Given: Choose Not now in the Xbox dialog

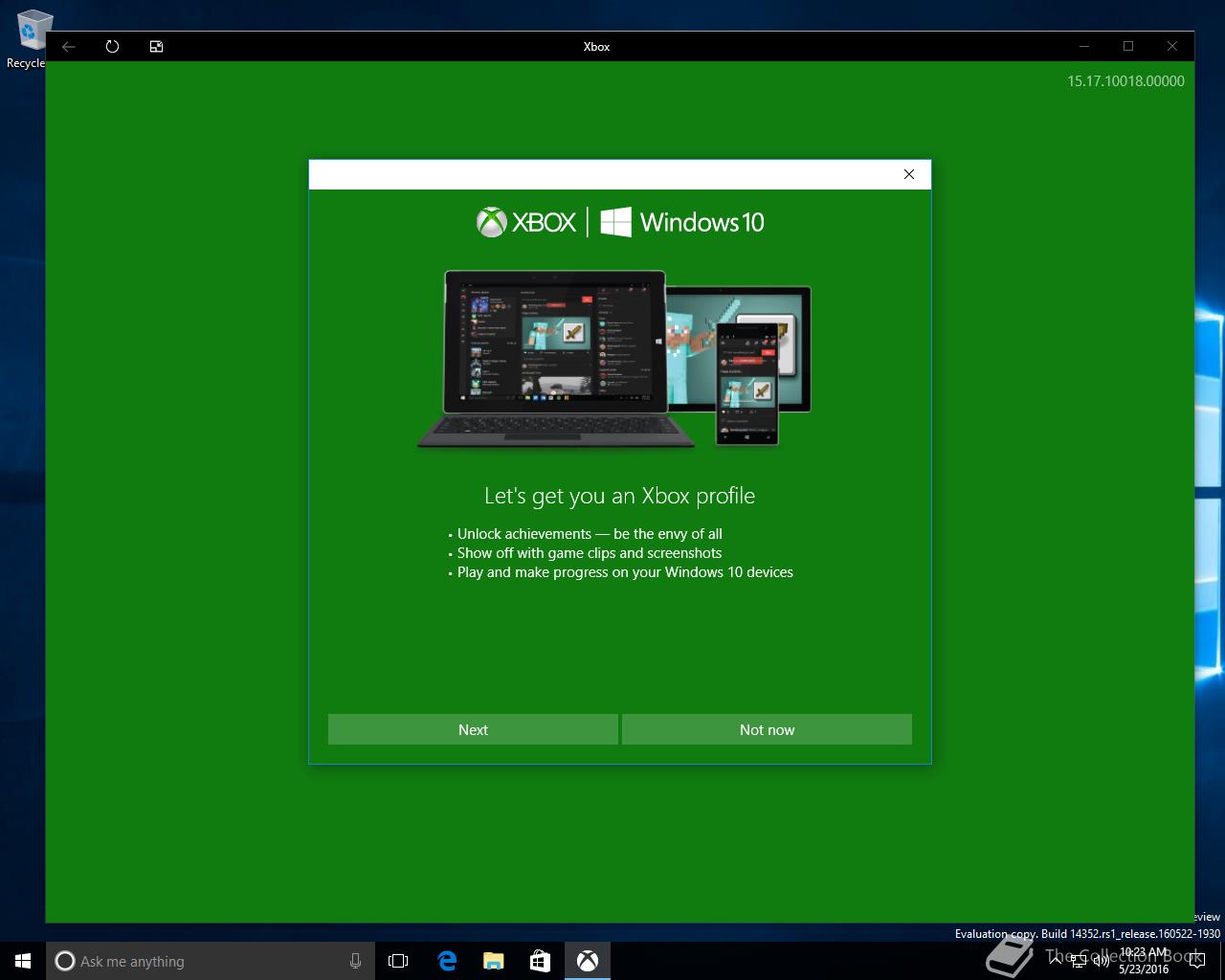Looking at the screenshot, I should pos(767,729).
